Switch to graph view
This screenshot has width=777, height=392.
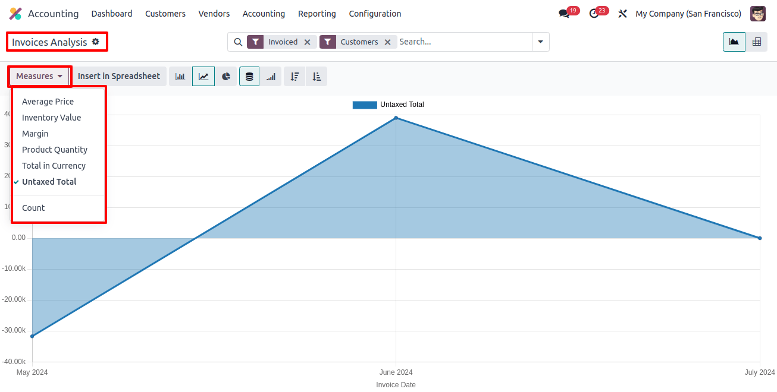734,42
